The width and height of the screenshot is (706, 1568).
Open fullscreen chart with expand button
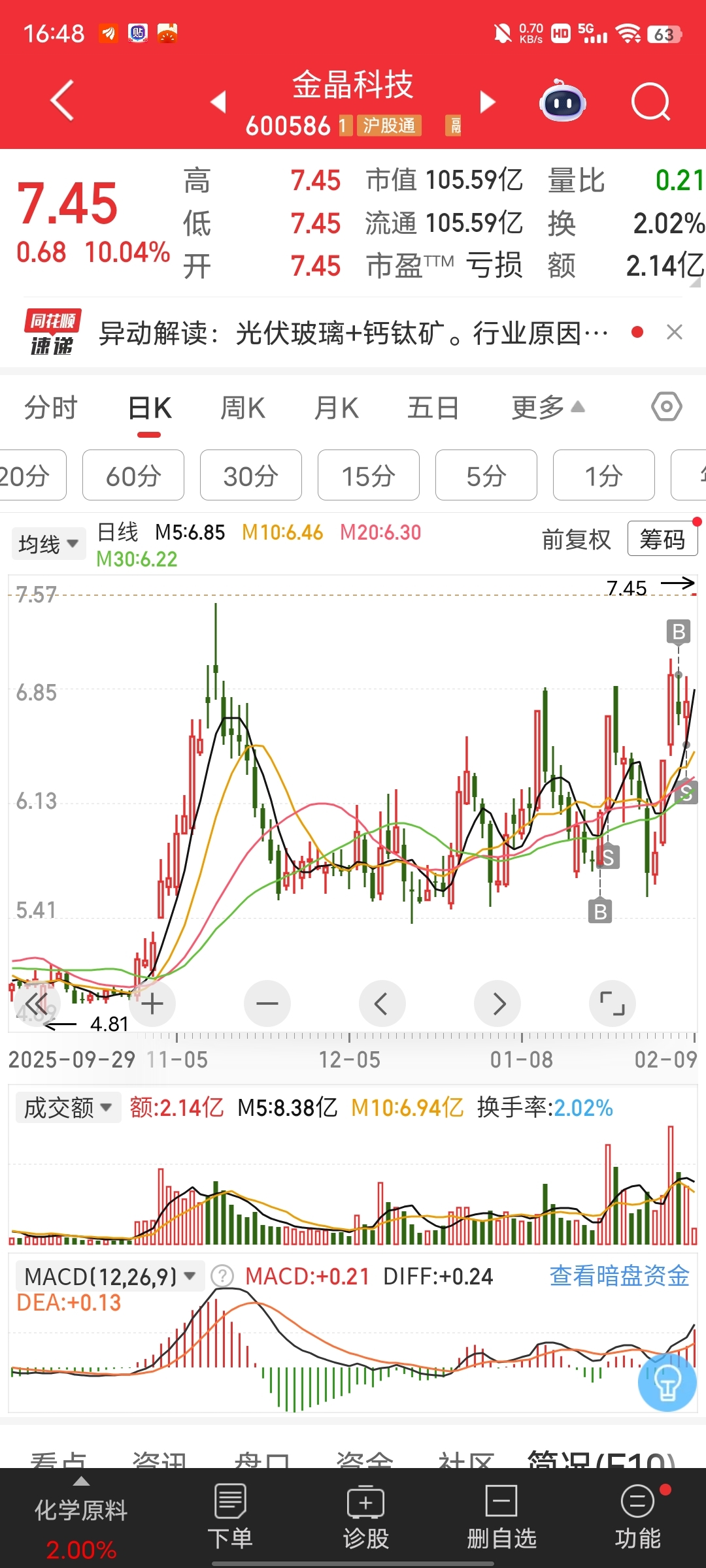(613, 1004)
